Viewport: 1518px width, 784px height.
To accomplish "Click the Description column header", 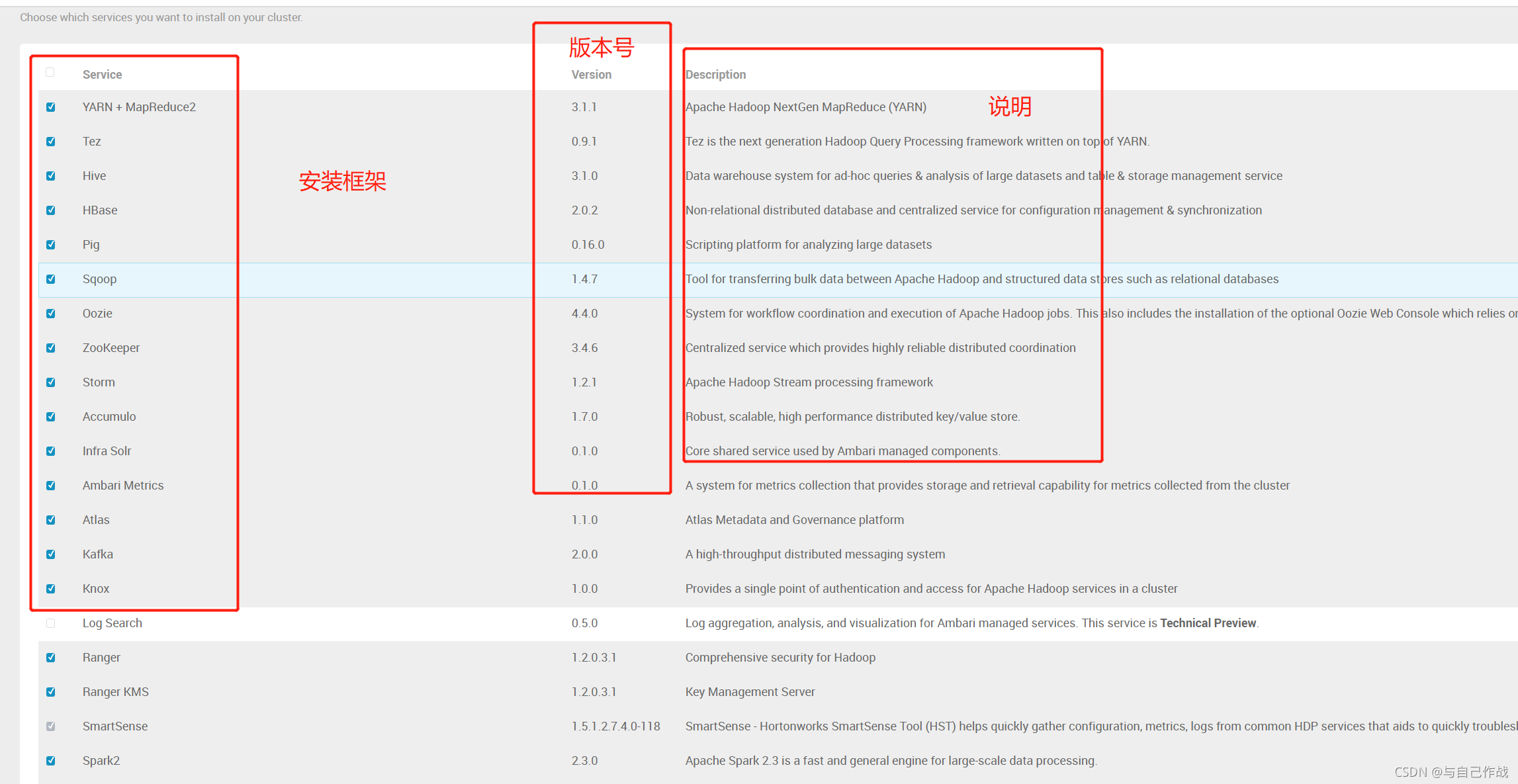I will pos(715,75).
